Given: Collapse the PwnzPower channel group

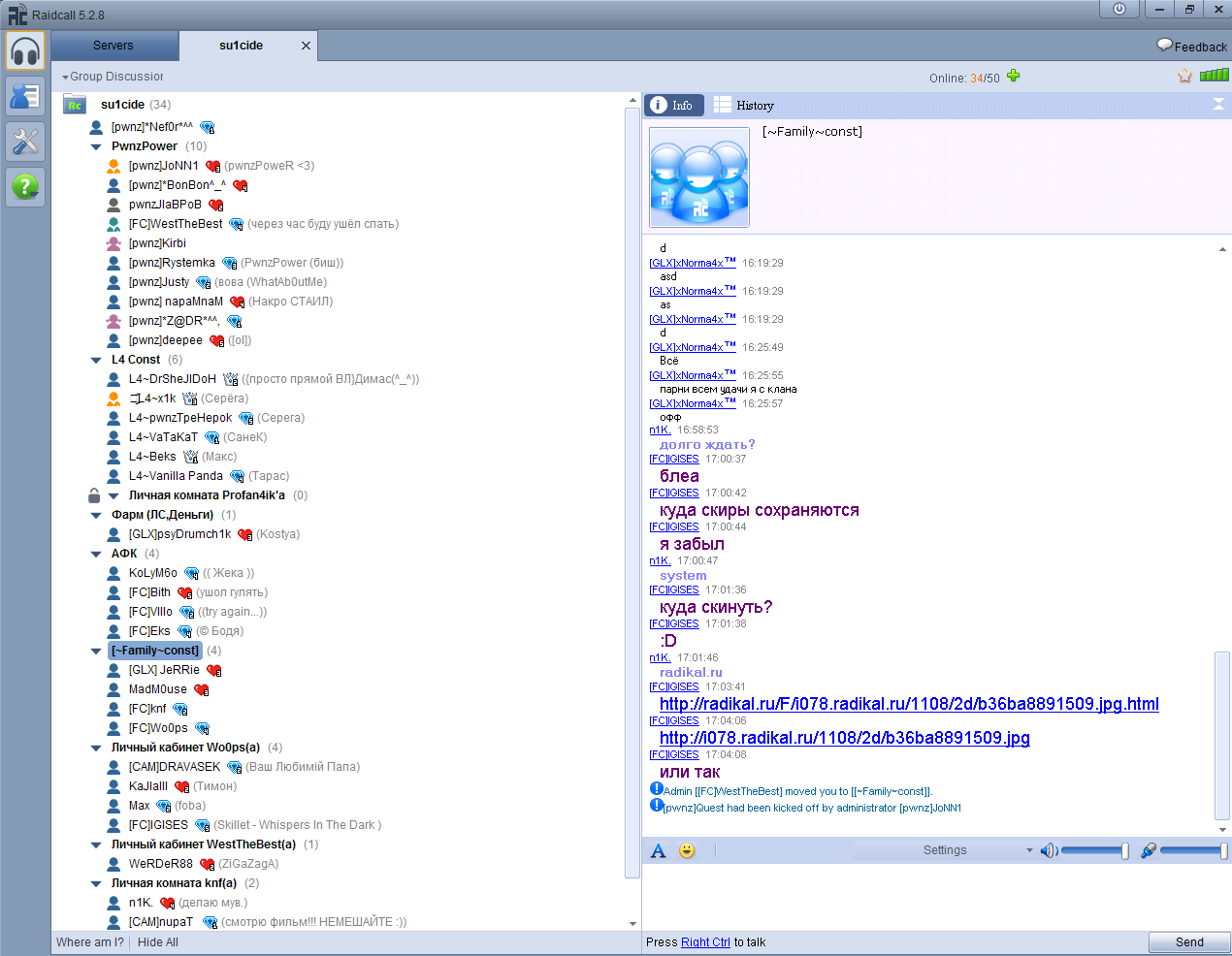Looking at the screenshot, I should [96, 146].
